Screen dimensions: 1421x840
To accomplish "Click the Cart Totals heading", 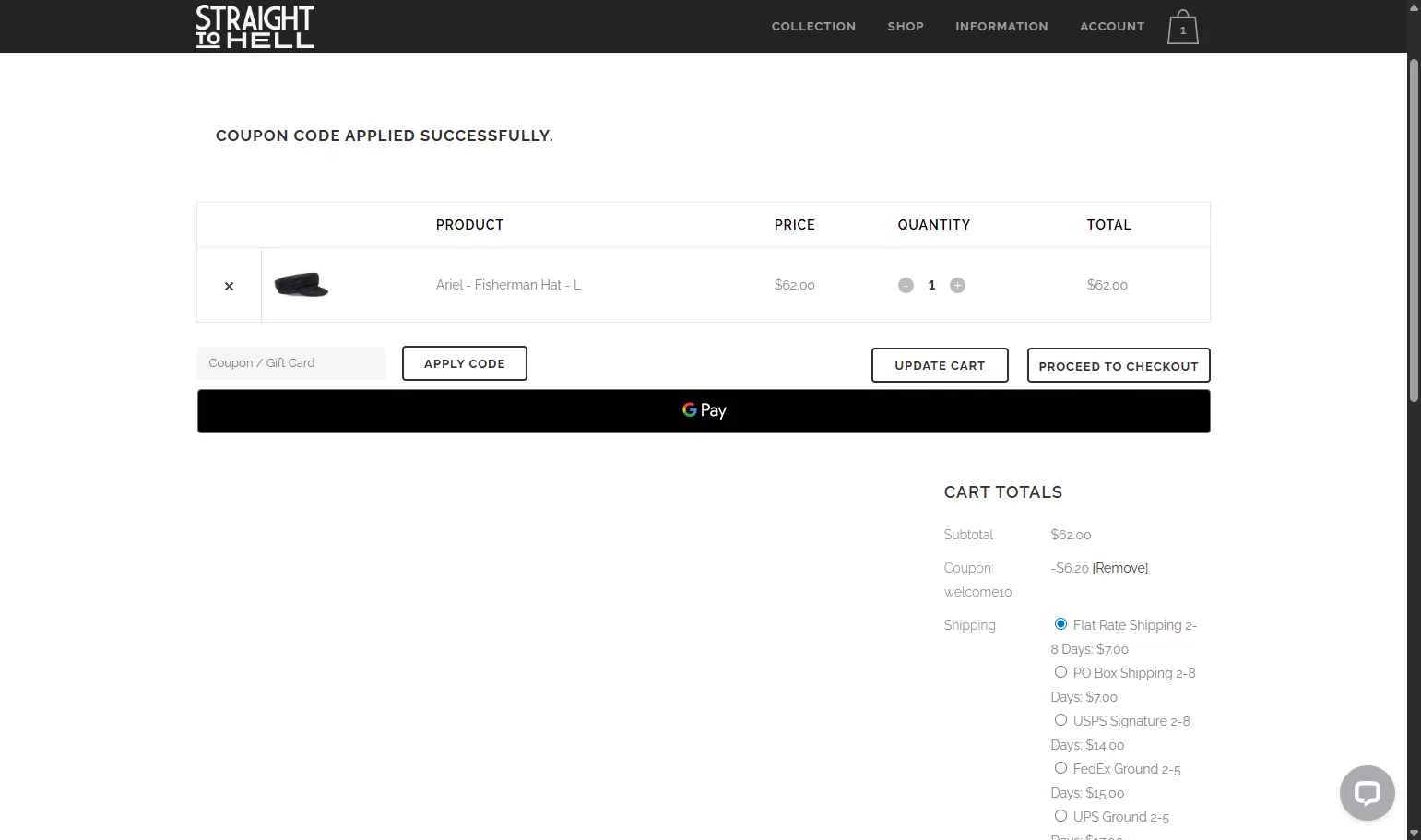I will [x=1003, y=492].
